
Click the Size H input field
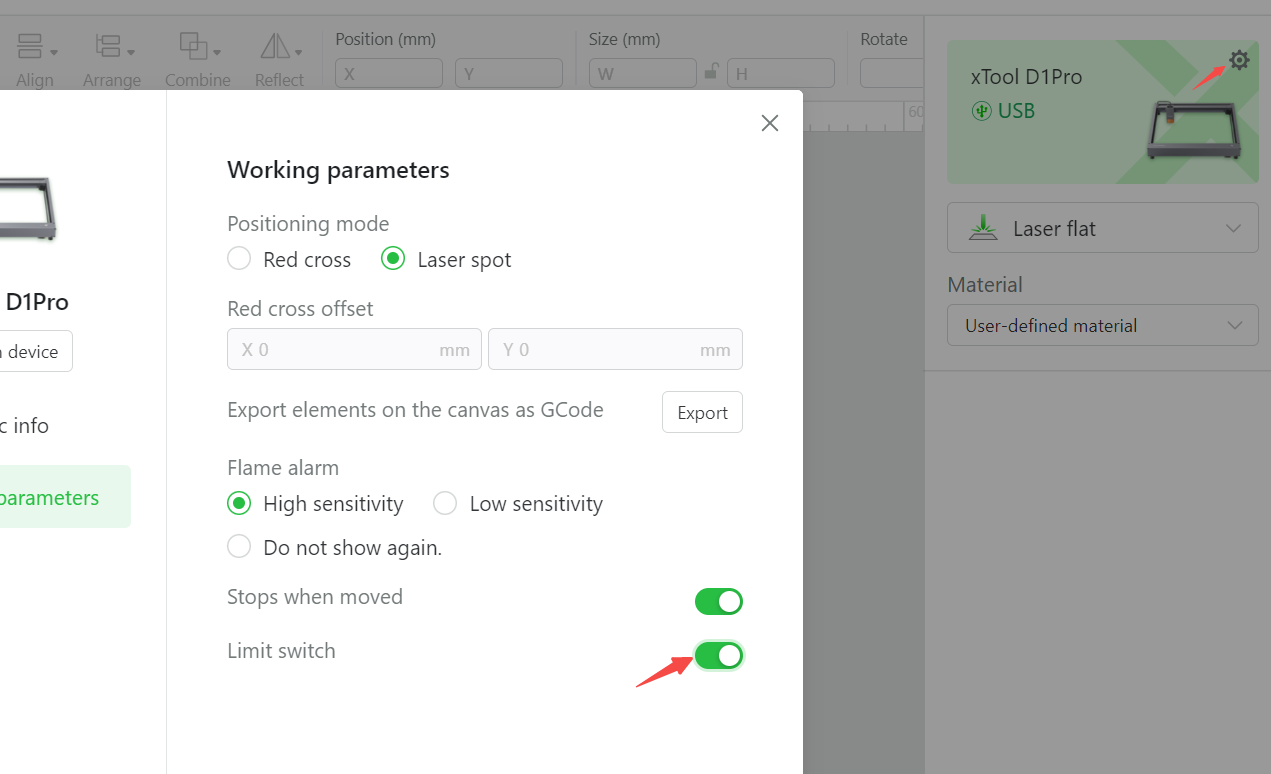coord(781,73)
